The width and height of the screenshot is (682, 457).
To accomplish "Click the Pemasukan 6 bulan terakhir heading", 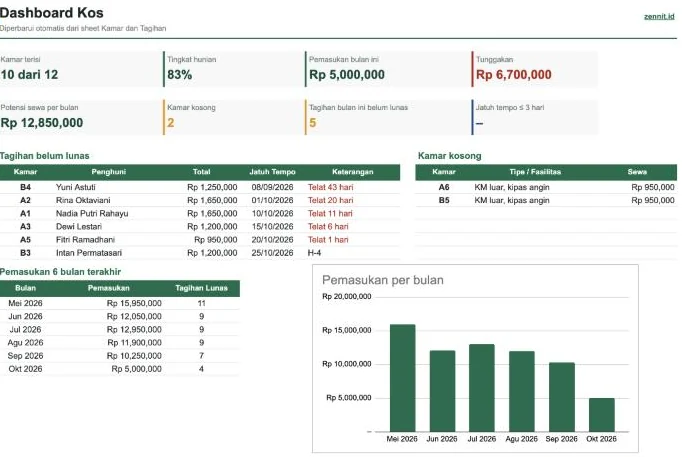I will coord(60,272).
